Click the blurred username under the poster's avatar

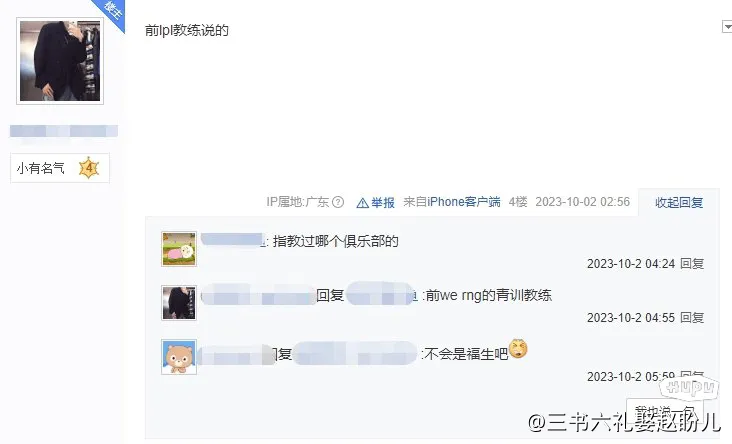pyautogui.click(x=64, y=131)
